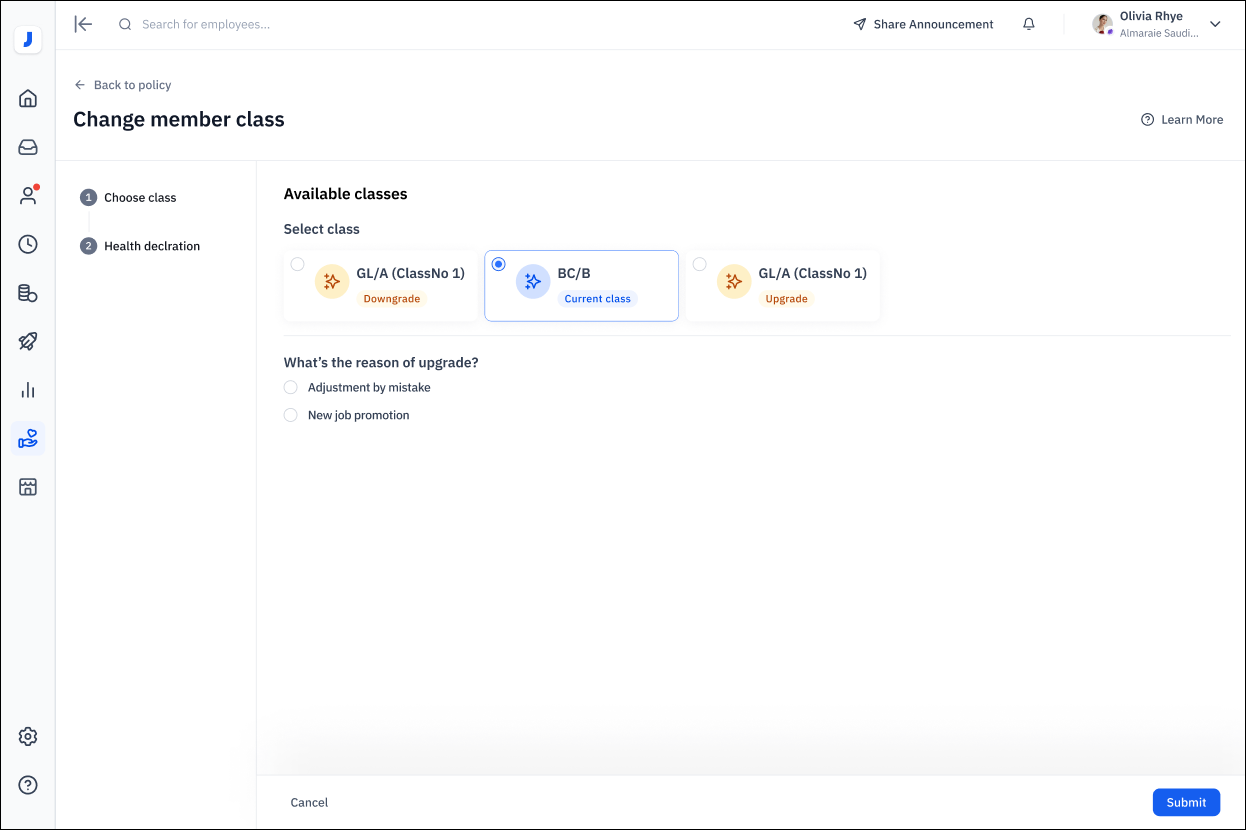Open Settings gear in sidebar

(x=28, y=737)
